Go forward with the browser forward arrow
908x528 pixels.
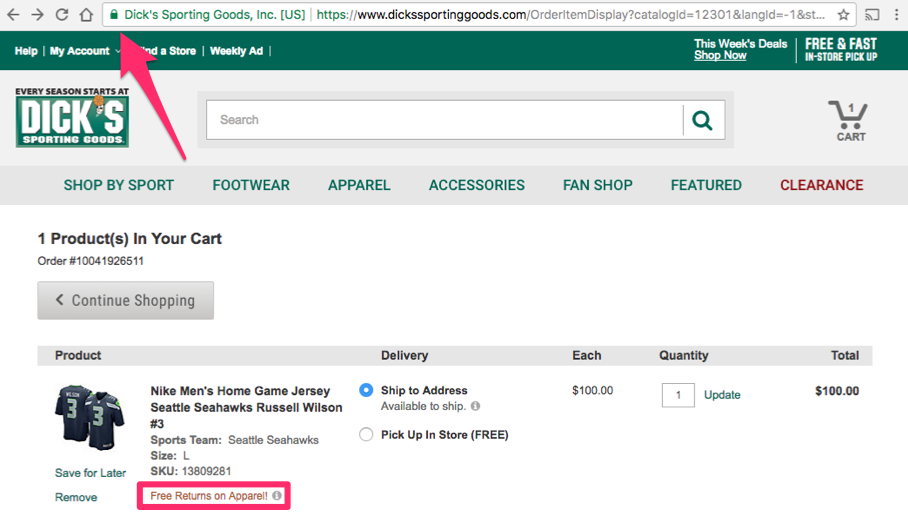point(37,14)
